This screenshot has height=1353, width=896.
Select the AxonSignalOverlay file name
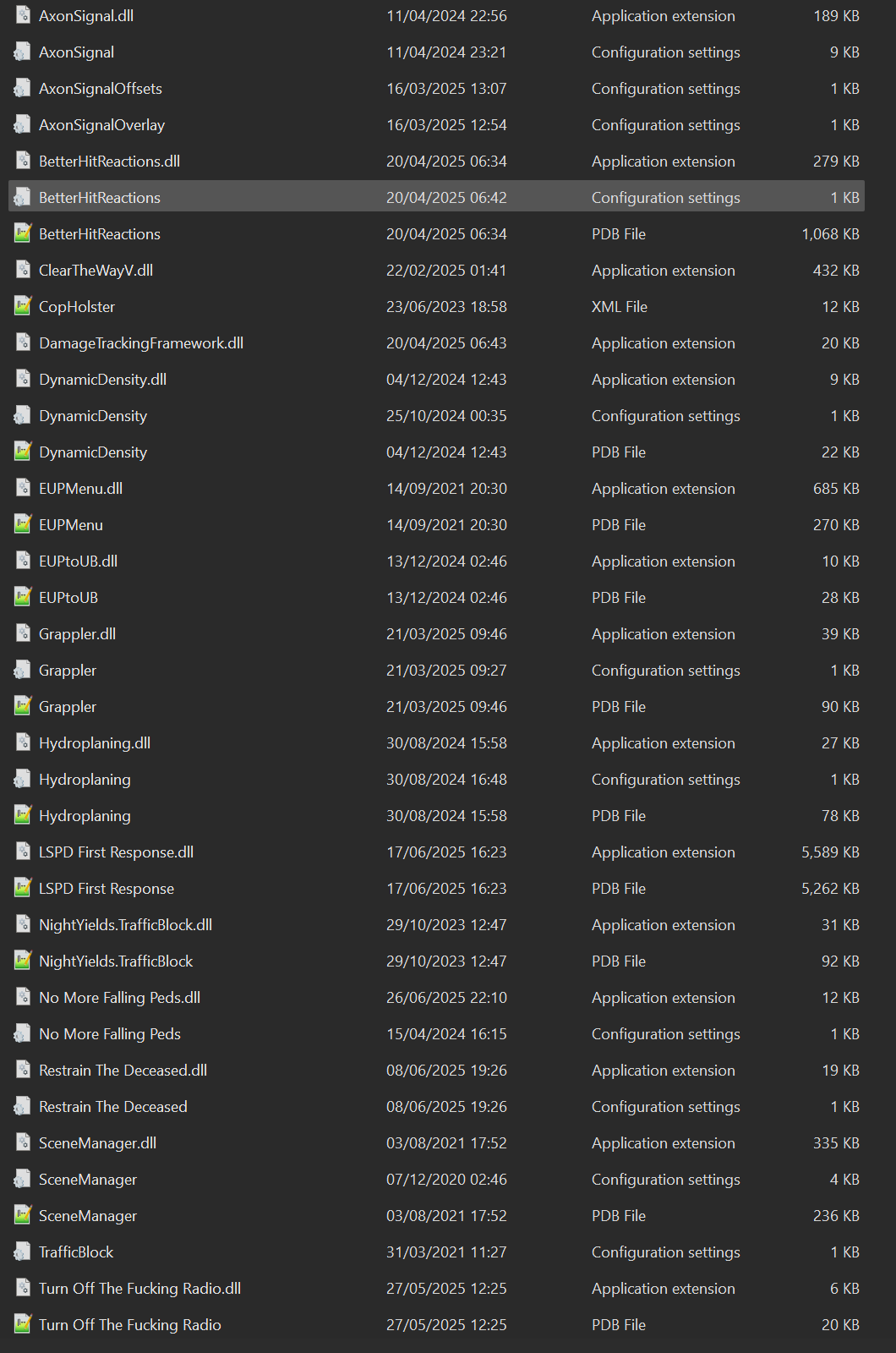tap(101, 125)
